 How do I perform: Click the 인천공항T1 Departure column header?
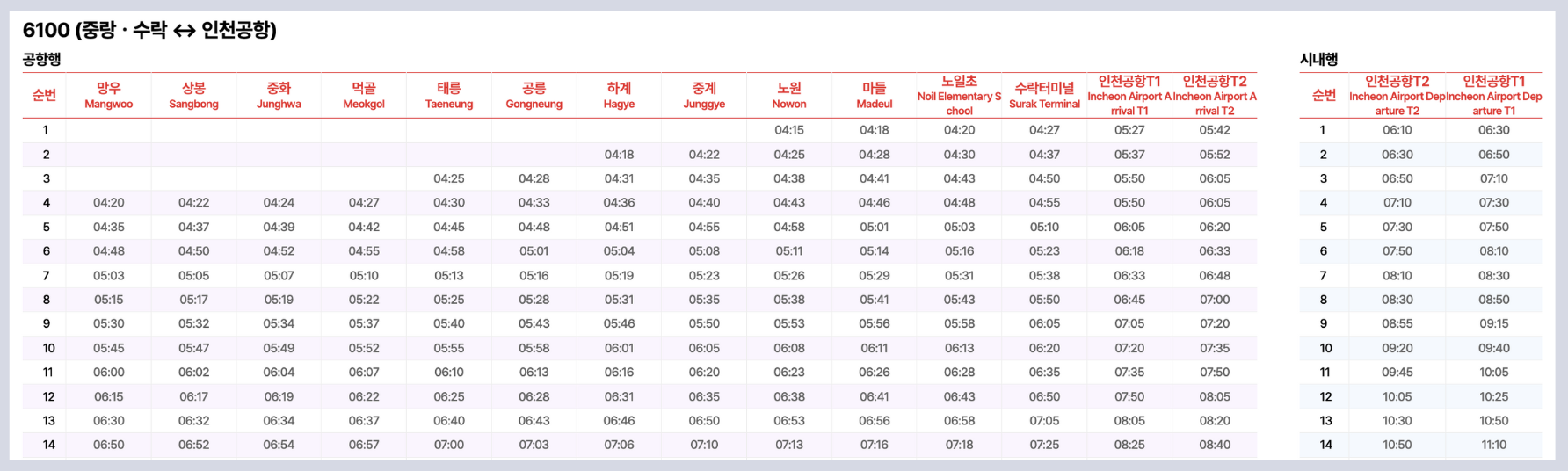[x=1493, y=95]
